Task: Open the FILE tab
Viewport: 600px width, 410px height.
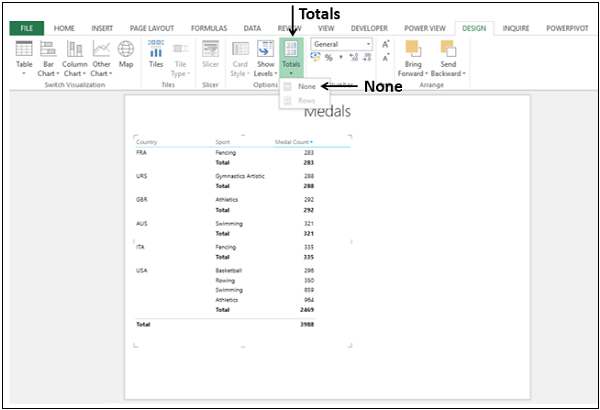Action: click(27, 29)
